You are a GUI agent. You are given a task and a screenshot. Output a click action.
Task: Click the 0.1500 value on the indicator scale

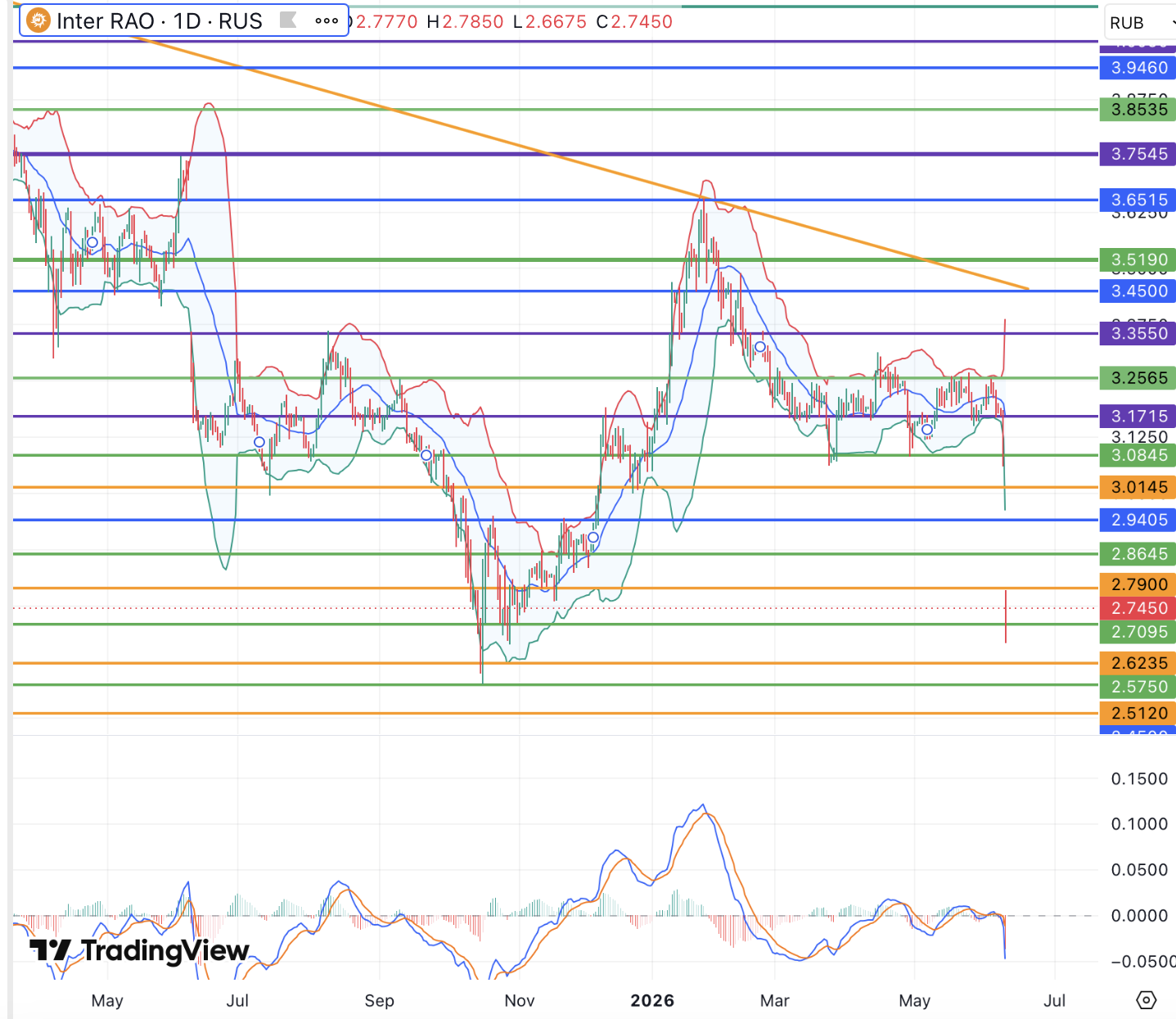tap(1139, 779)
